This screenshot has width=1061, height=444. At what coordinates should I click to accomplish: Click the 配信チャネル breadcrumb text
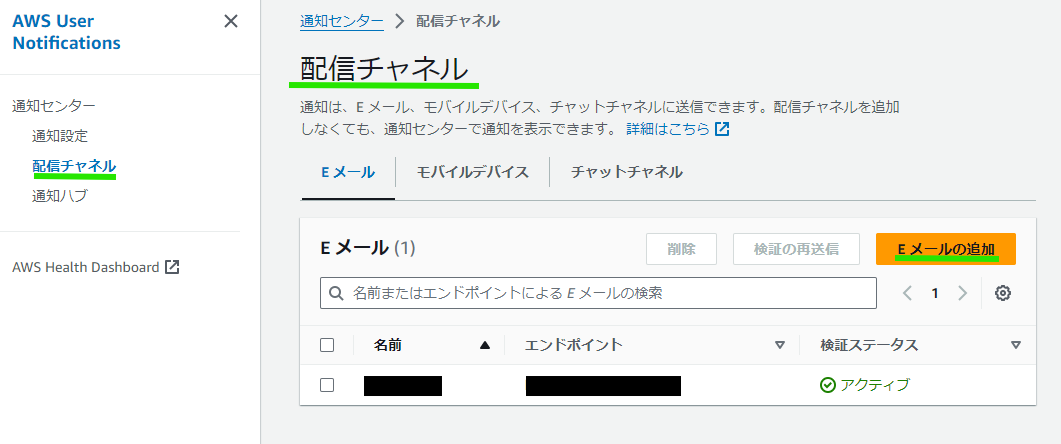click(458, 21)
